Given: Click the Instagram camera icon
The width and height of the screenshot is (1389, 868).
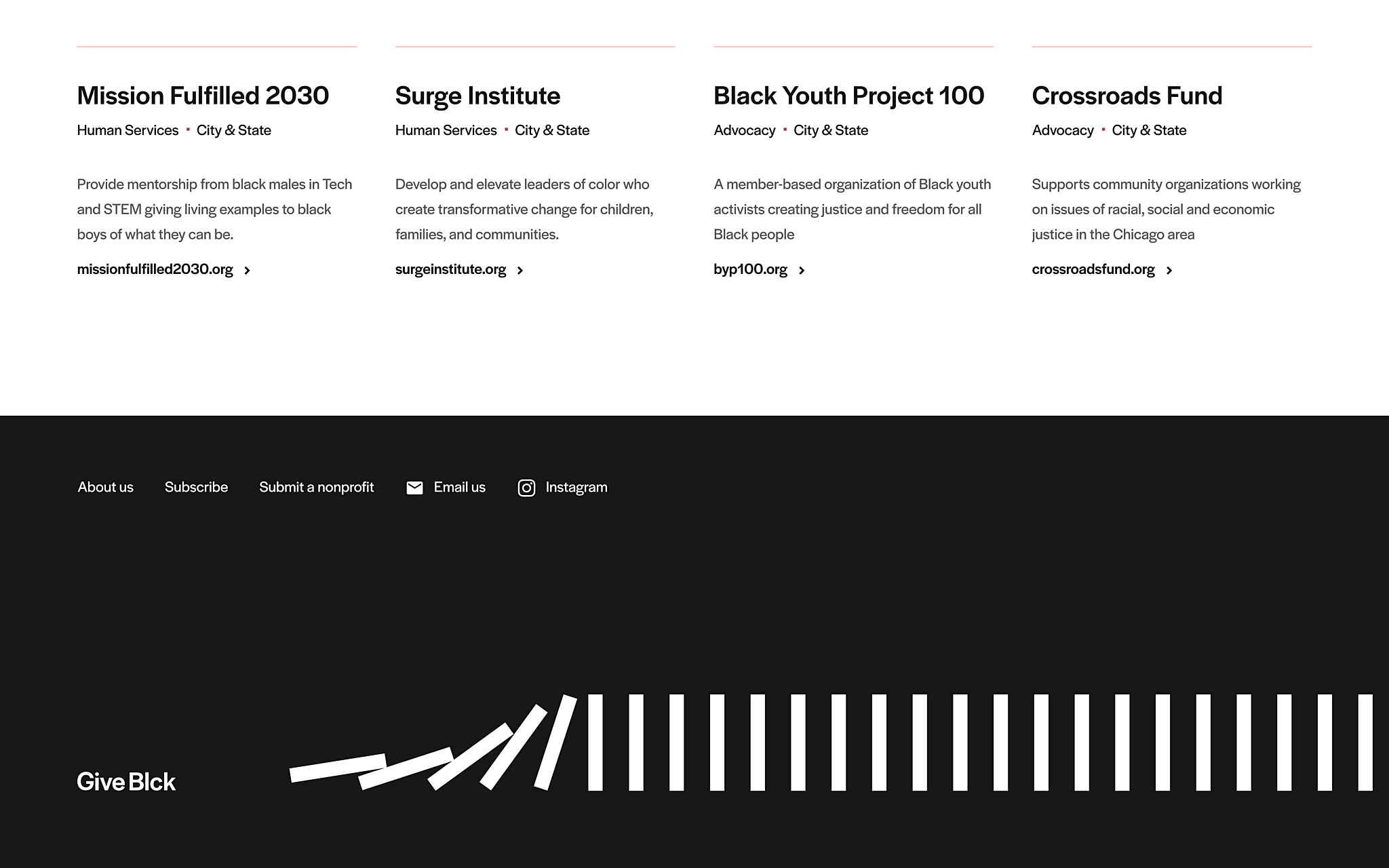Looking at the screenshot, I should [x=526, y=488].
